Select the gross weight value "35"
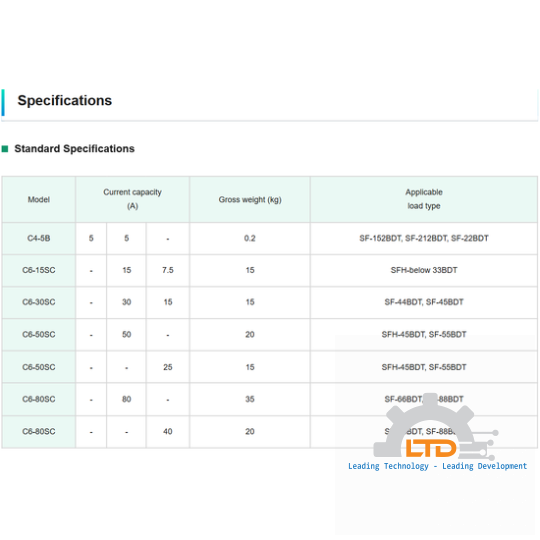540x540 pixels. point(250,399)
